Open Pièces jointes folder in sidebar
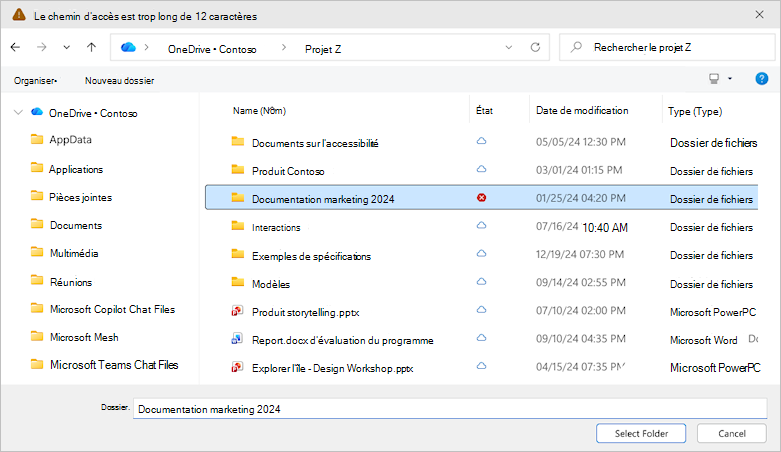 tap(80, 197)
